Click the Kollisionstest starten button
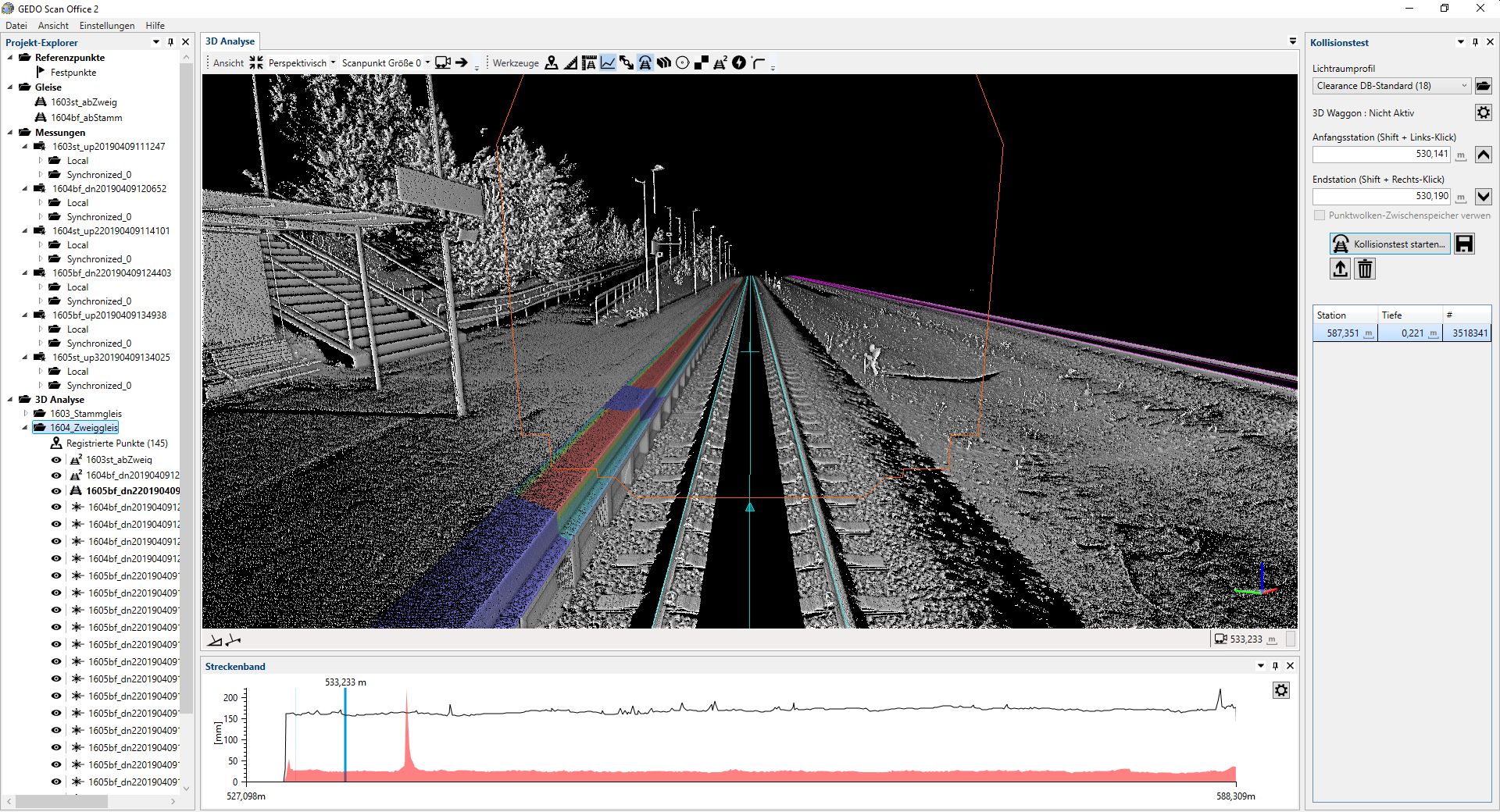The height and width of the screenshot is (812, 1500). coord(1390,244)
